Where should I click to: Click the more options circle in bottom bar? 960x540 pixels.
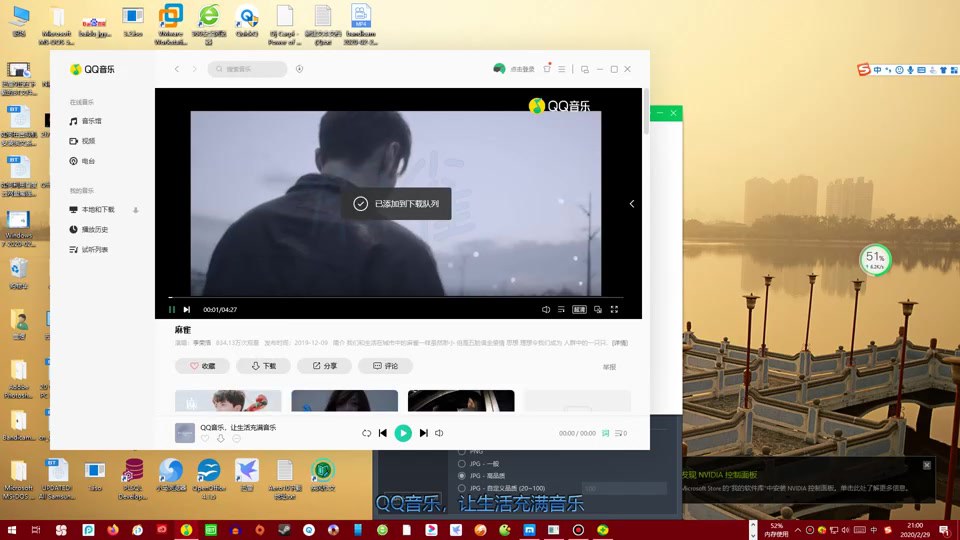tap(236, 438)
